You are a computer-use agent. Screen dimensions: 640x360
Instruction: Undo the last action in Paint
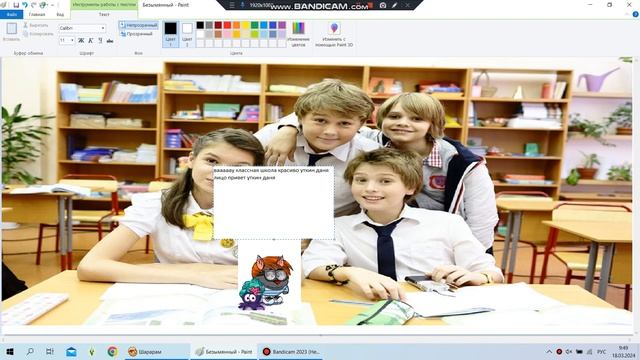(x=25, y=5)
